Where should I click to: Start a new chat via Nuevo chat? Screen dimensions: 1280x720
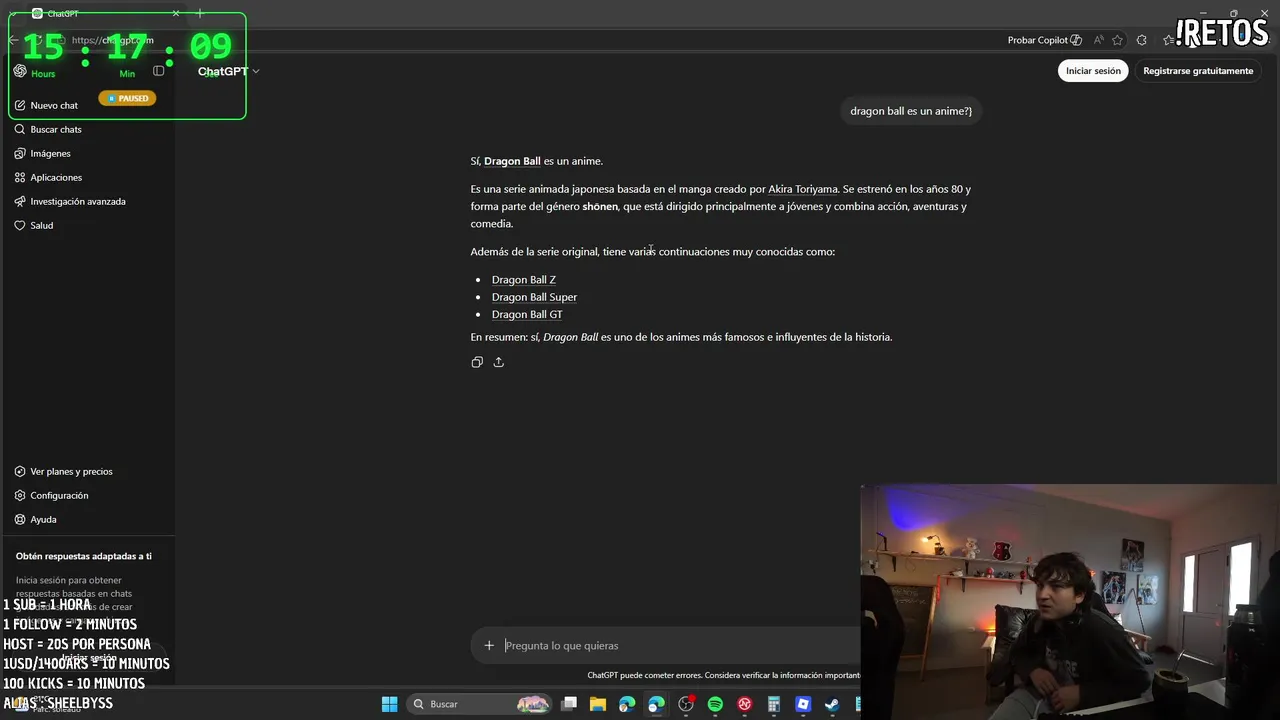tap(46, 105)
